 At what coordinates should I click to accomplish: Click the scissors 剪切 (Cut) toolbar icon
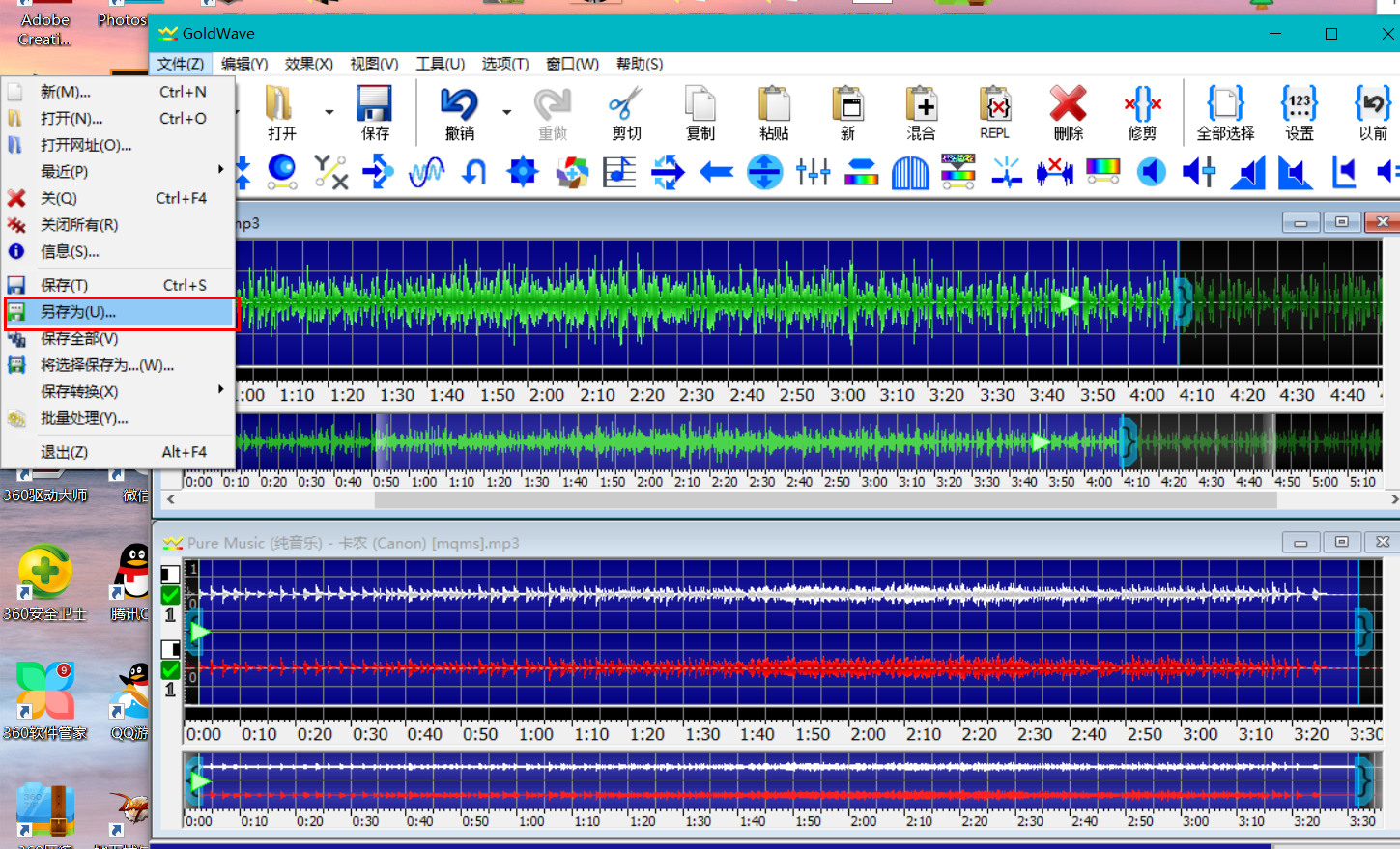pos(625,104)
